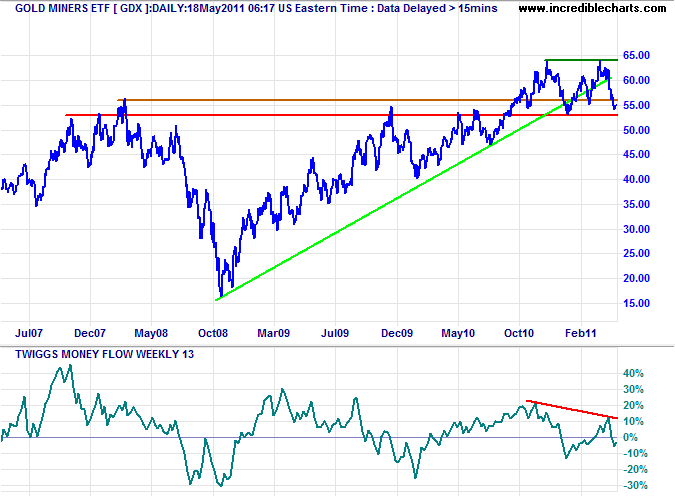Screen dimensions: 675x500
Task: Click the 0% money flow axis label
Action: pyautogui.click(x=630, y=437)
